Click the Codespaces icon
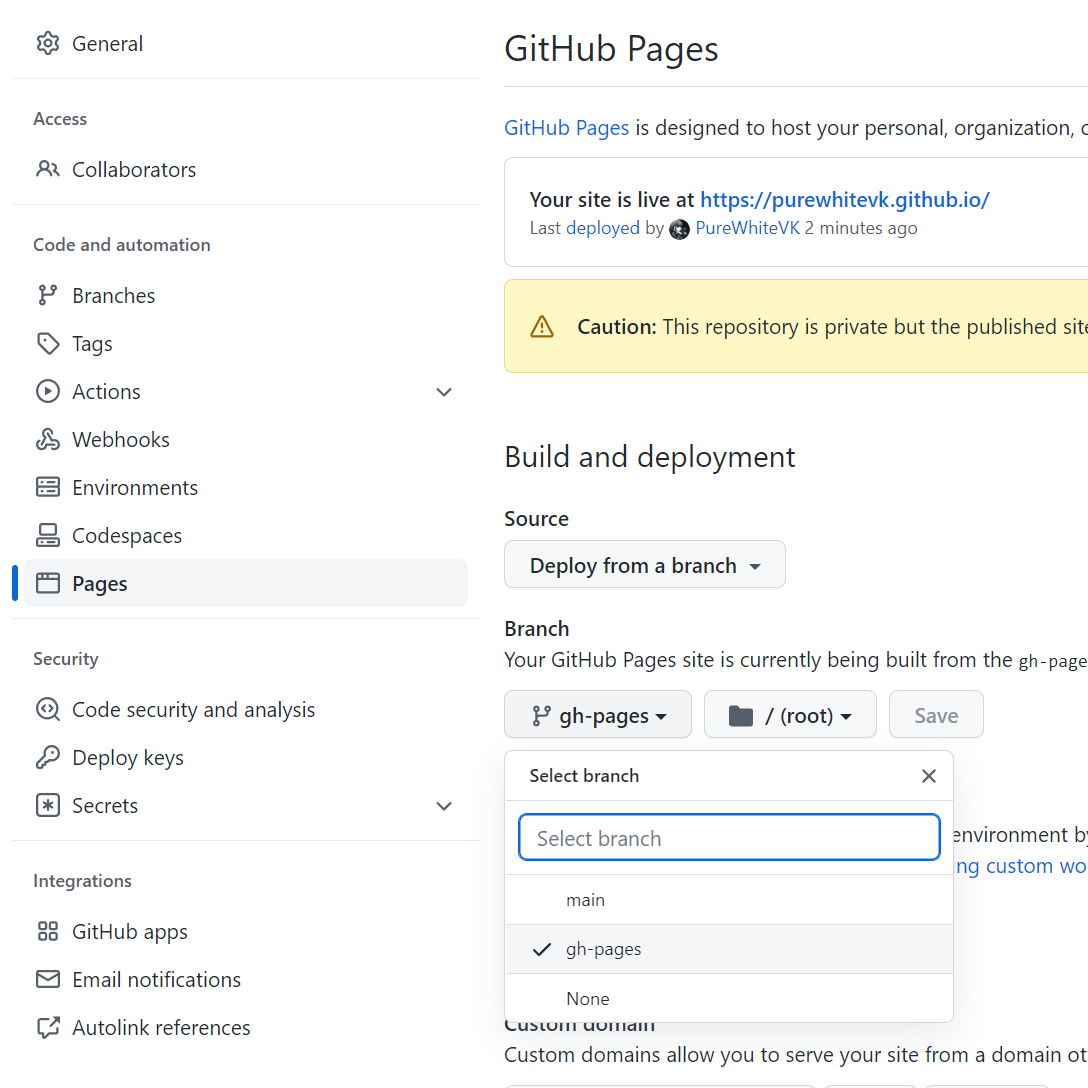The image size is (1088, 1088). (47, 535)
